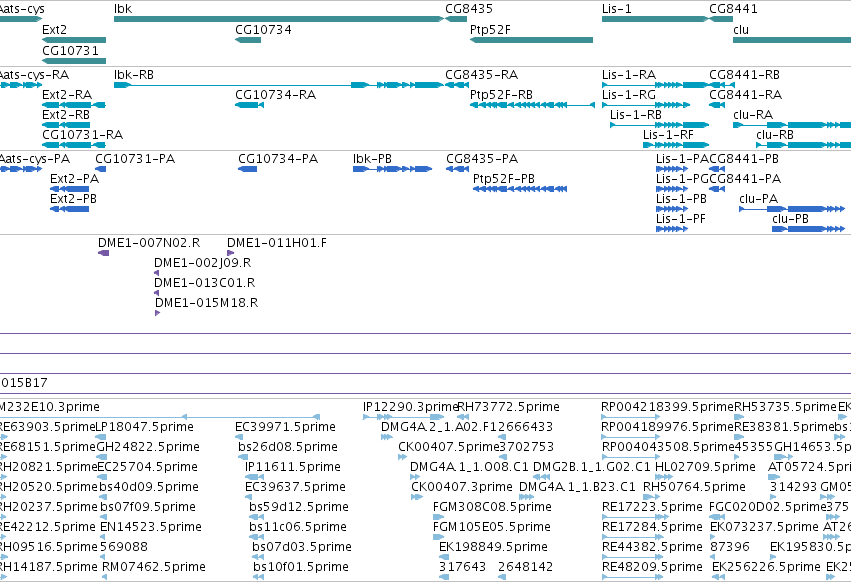This screenshot has width=851, height=582.
Task: Select EST RM07462.5prime
Action: [x=154, y=567]
